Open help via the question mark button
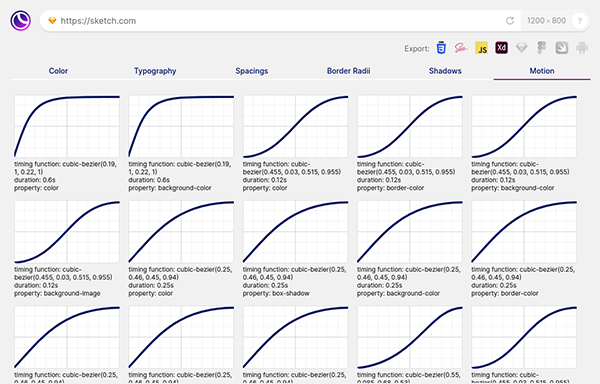 pos(580,21)
